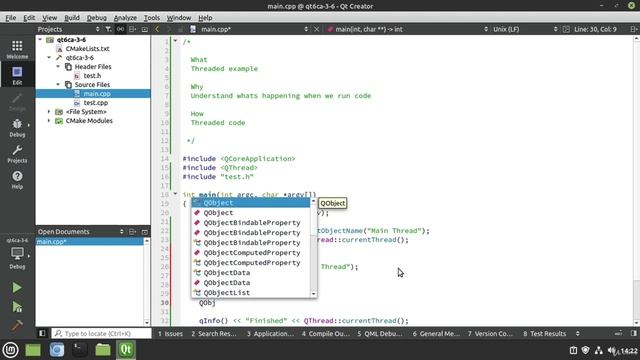
Task: Click the completion popup scrollbar down arrow
Action: [313, 293]
